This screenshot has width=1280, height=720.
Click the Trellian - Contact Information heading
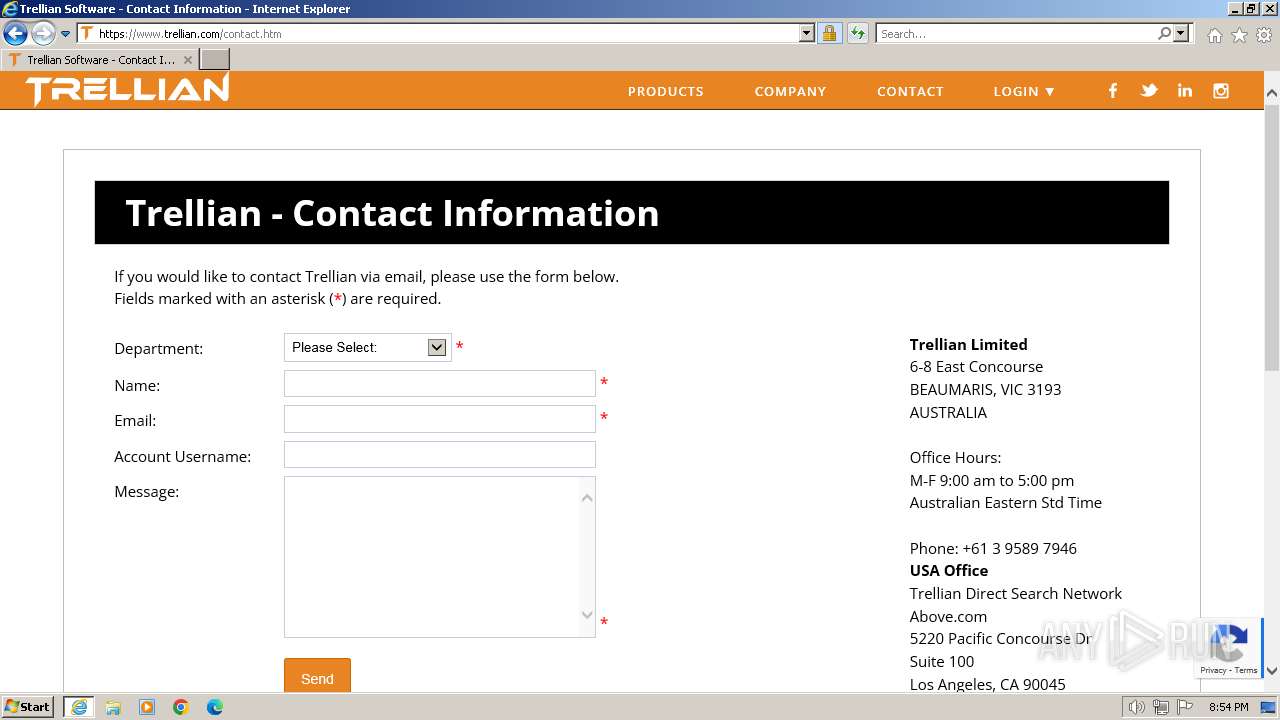point(392,213)
